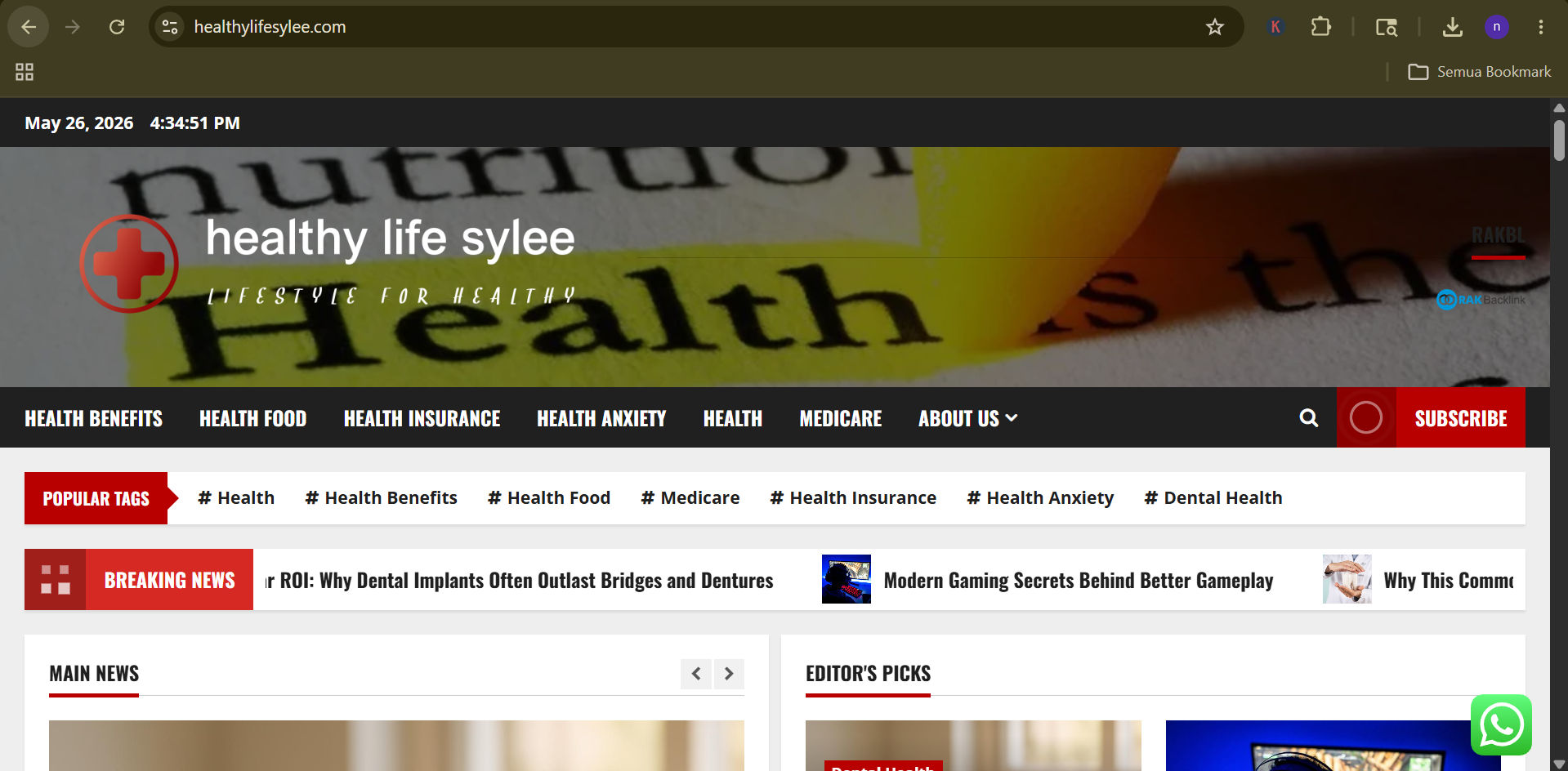Open the browser downloads icon
1568x771 pixels.
click(1452, 27)
